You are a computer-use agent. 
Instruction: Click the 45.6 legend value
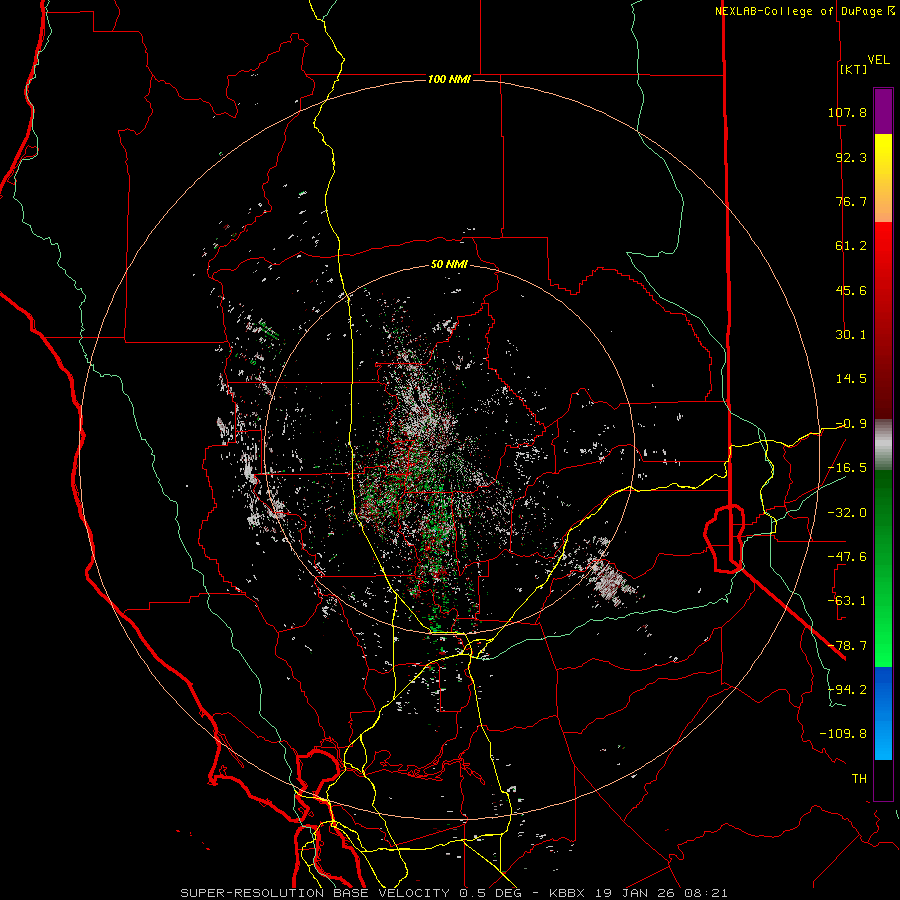pos(851,290)
